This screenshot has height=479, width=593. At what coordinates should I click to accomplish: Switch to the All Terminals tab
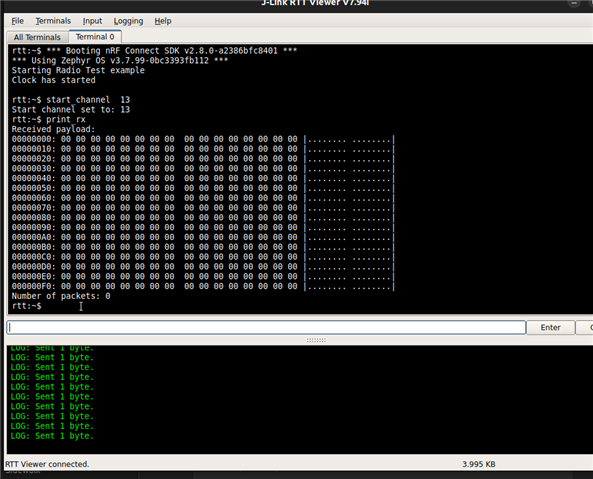click(x=37, y=37)
